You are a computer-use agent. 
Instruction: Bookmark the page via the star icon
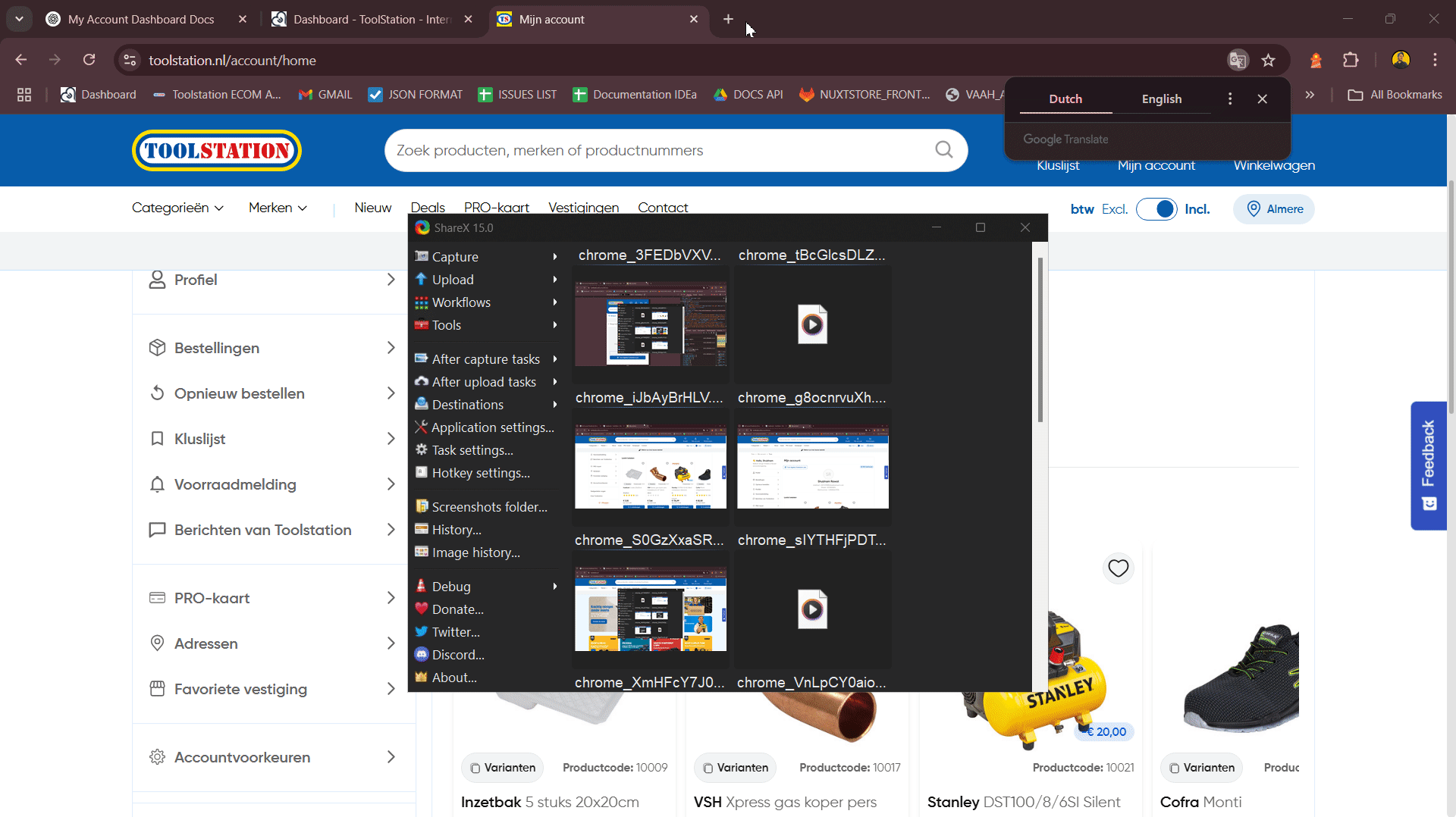pyautogui.click(x=1269, y=60)
